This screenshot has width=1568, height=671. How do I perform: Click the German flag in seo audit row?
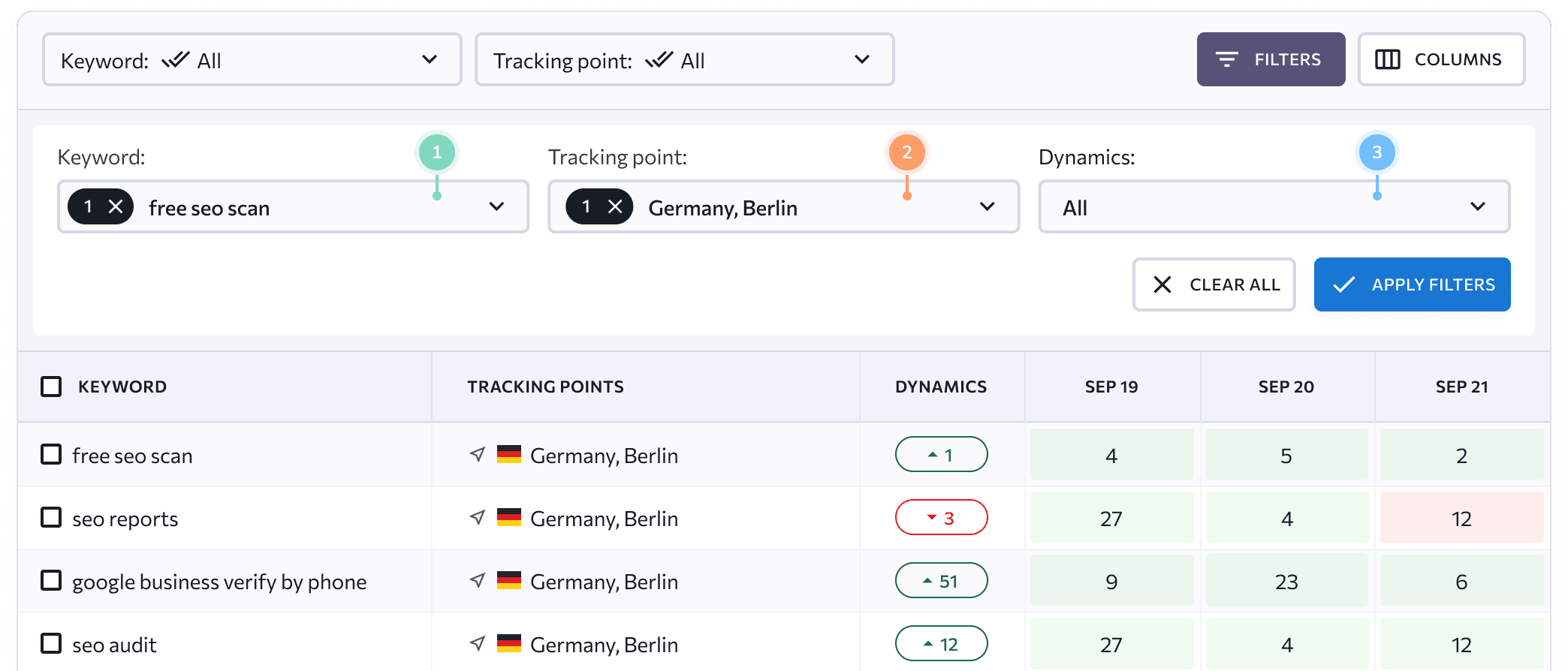[509, 644]
